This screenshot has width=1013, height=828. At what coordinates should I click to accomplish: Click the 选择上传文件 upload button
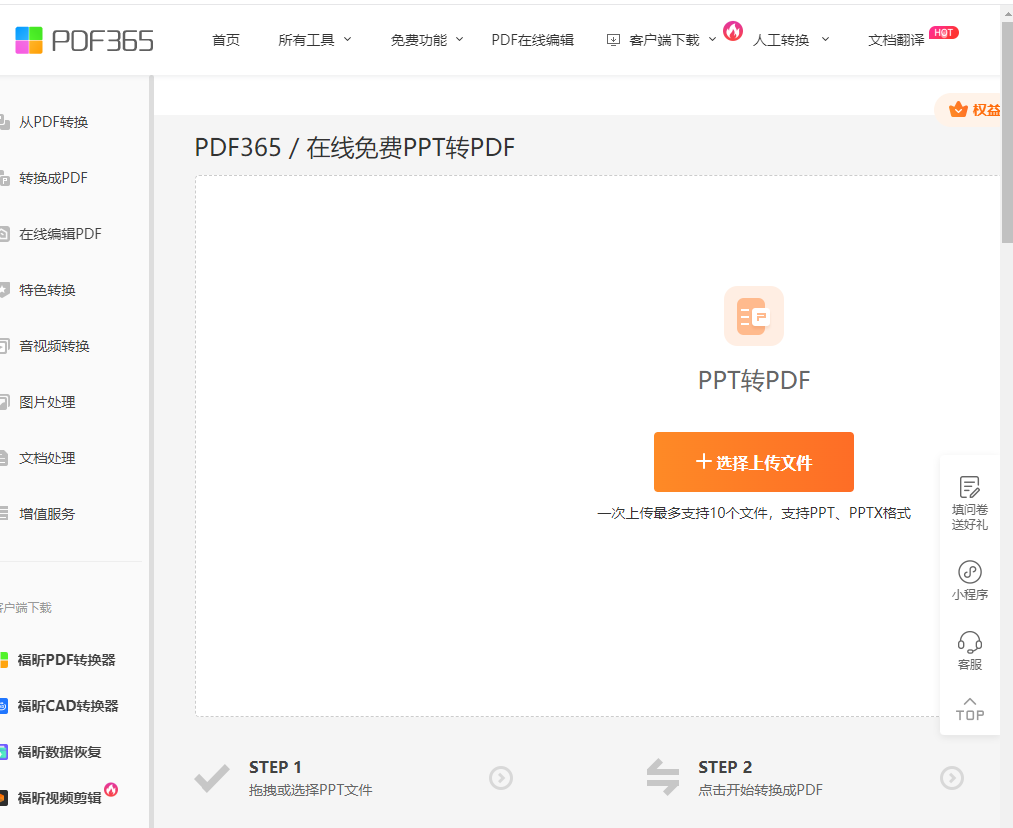pyautogui.click(x=754, y=462)
